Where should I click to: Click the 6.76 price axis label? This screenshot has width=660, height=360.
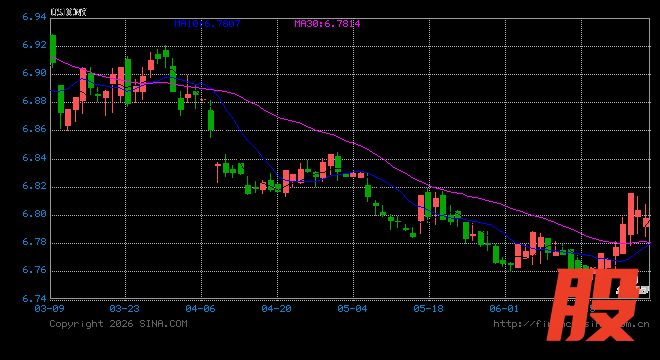pos(35,270)
